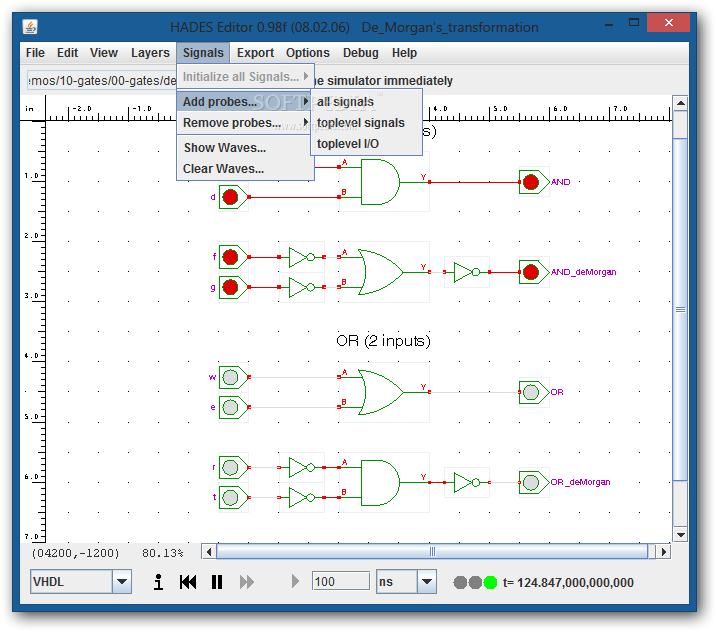Toggle input switch w
Screen dimensions: 717x632
point(232,377)
